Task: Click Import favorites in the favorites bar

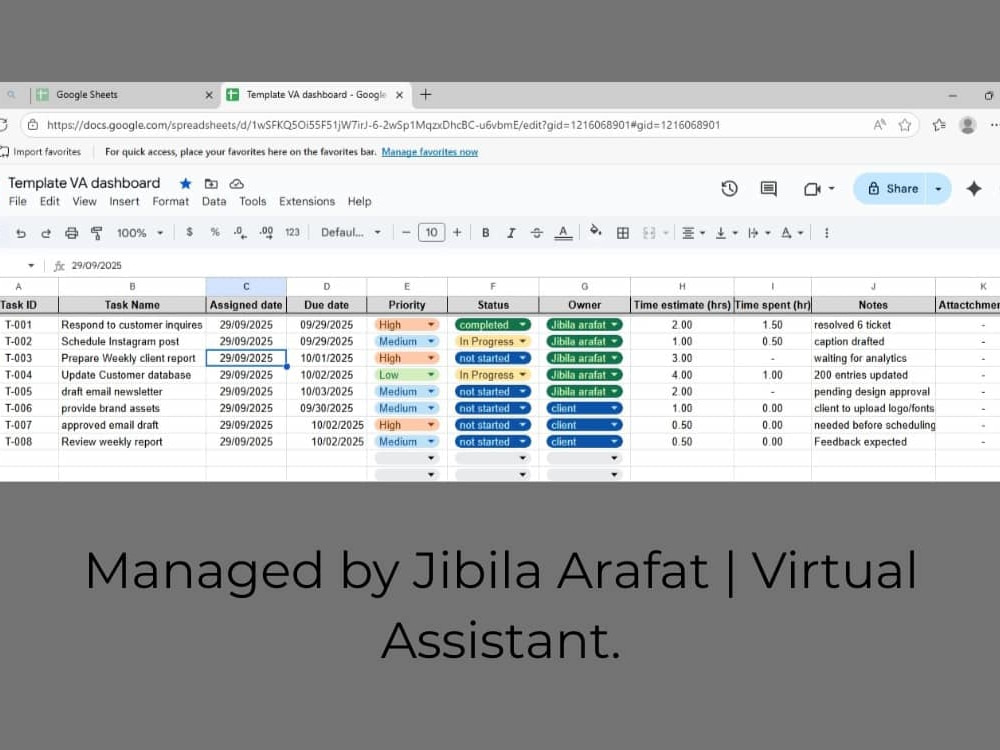Action: click(x=41, y=152)
